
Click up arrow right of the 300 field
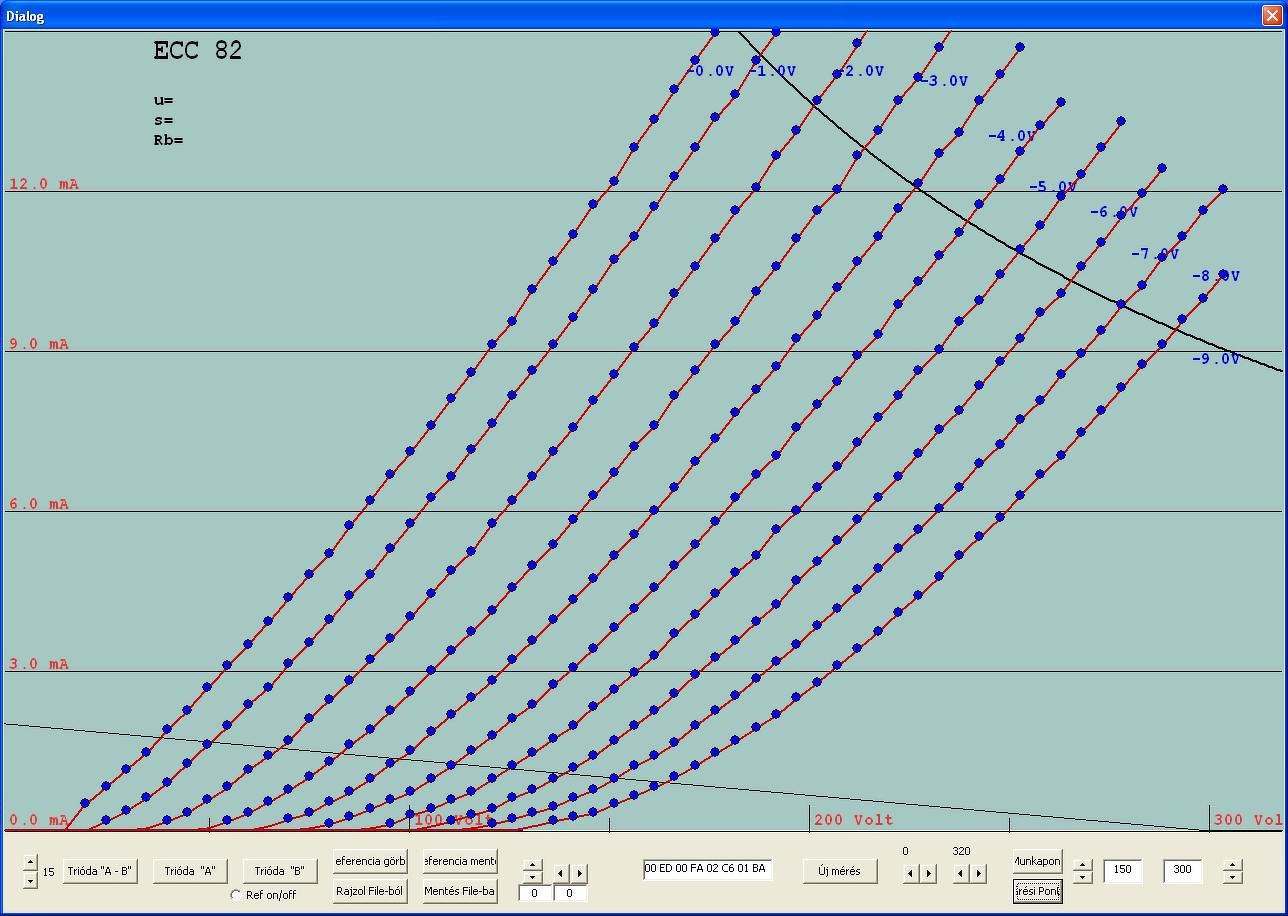pyautogui.click(x=1232, y=865)
